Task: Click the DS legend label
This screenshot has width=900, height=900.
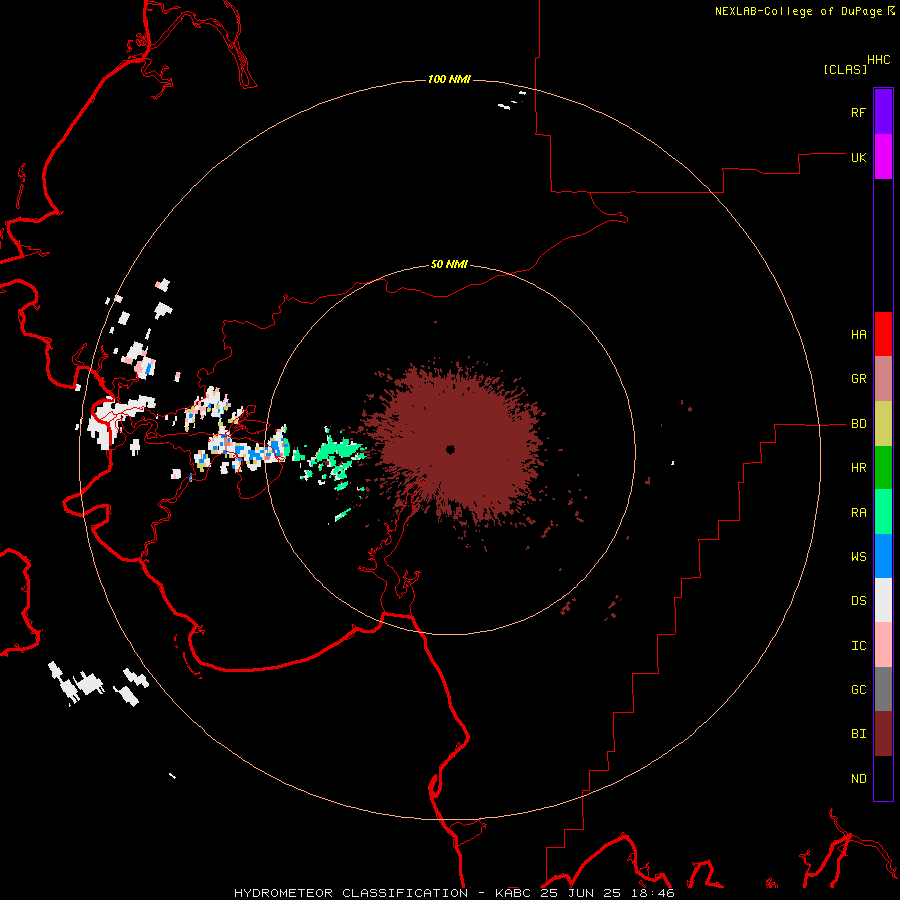Action: coord(858,600)
